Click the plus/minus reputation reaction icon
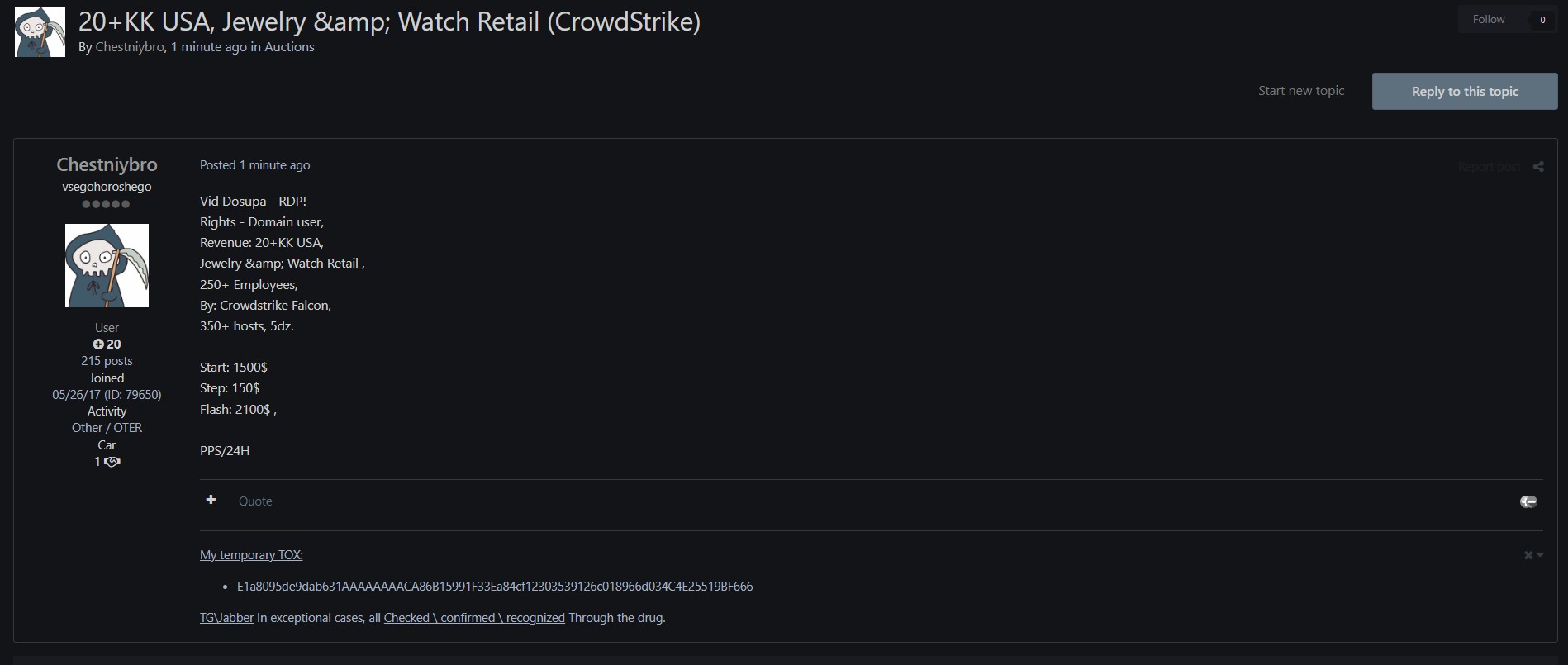 [1528, 501]
